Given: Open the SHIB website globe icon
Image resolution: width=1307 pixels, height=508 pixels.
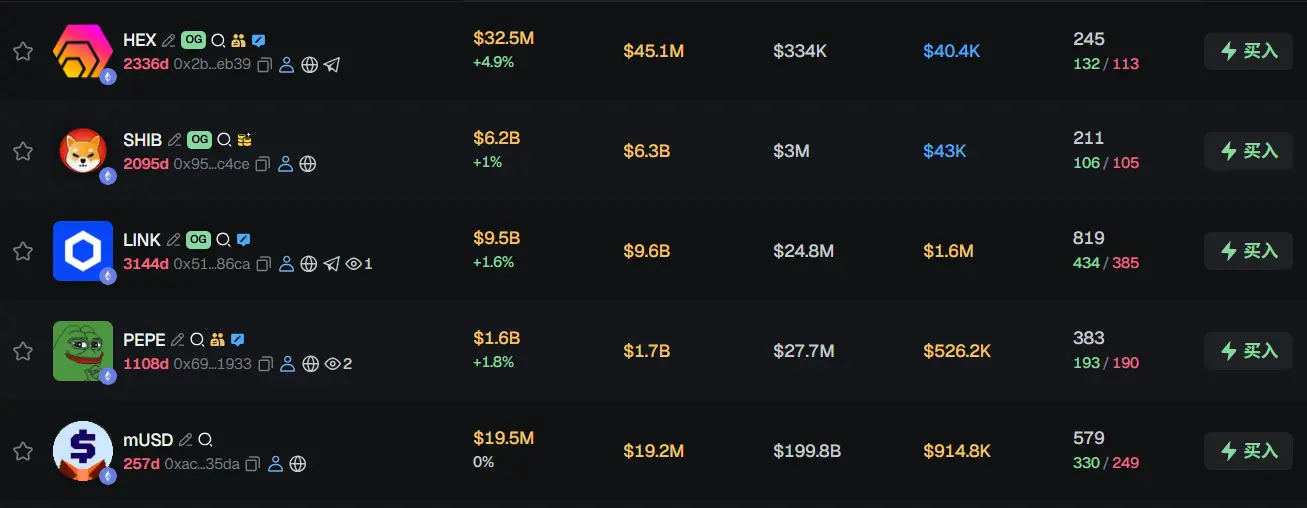Looking at the screenshot, I should (x=308, y=164).
